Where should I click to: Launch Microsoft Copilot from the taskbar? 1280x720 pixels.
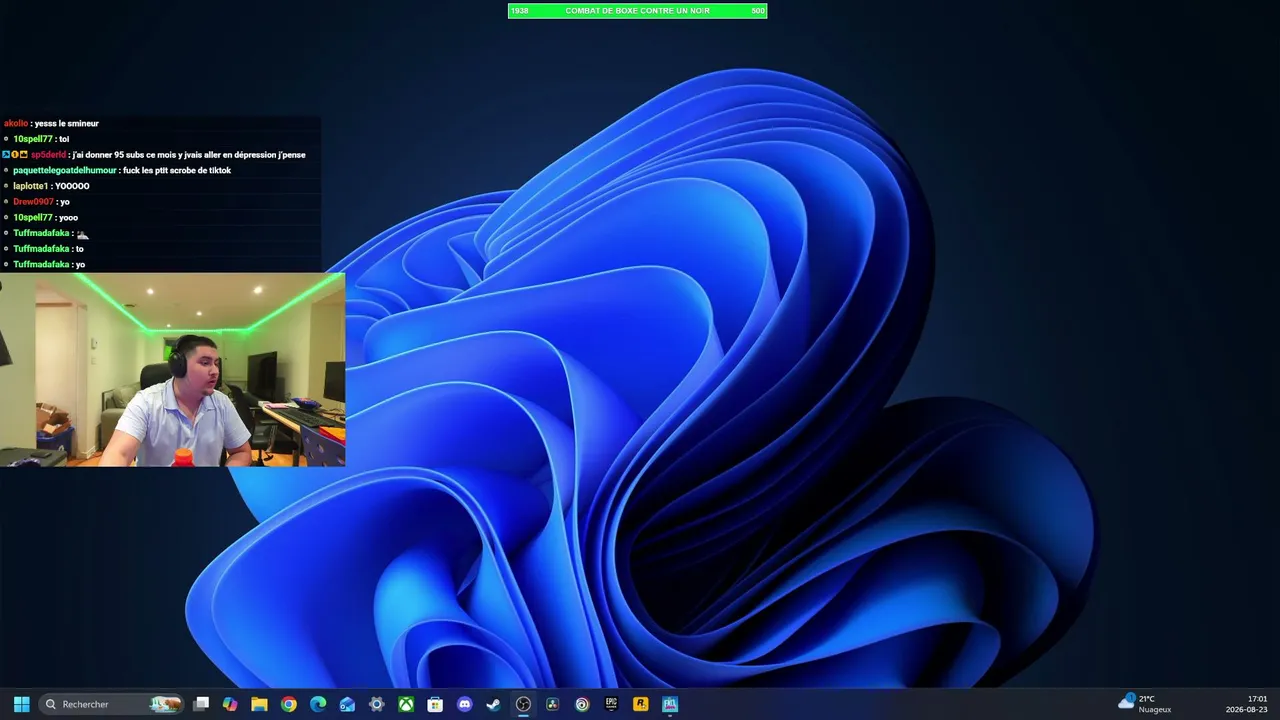coord(230,704)
